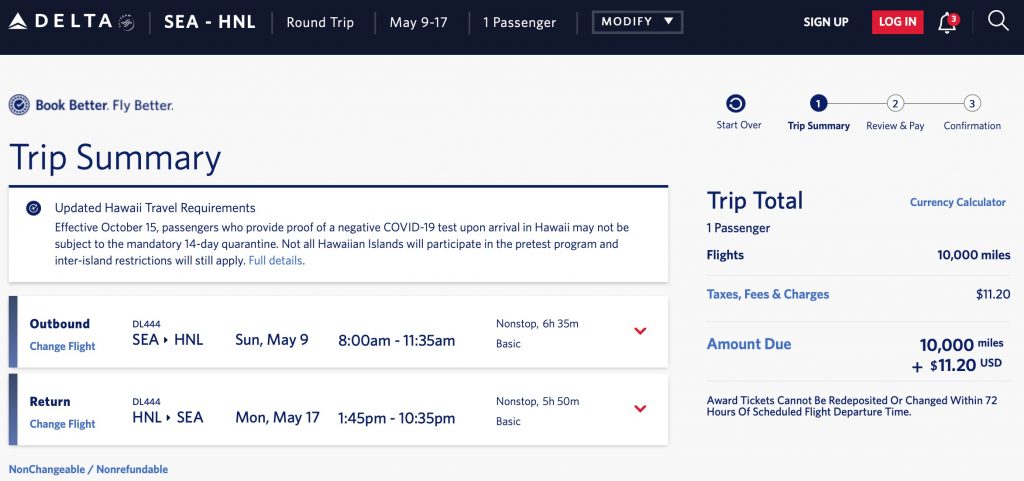This screenshot has height=481, width=1024.
Task: Click Hawaii Travel Requirements notice icon
Action: (x=34, y=209)
